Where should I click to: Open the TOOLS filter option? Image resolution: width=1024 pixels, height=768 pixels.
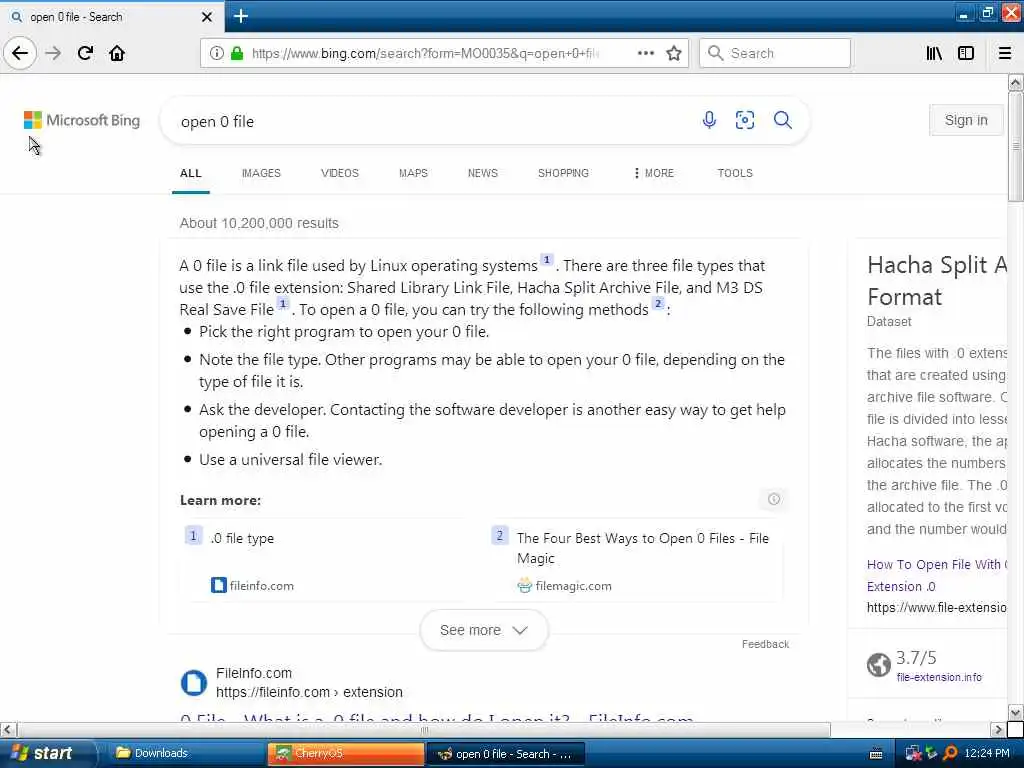[x=735, y=173]
